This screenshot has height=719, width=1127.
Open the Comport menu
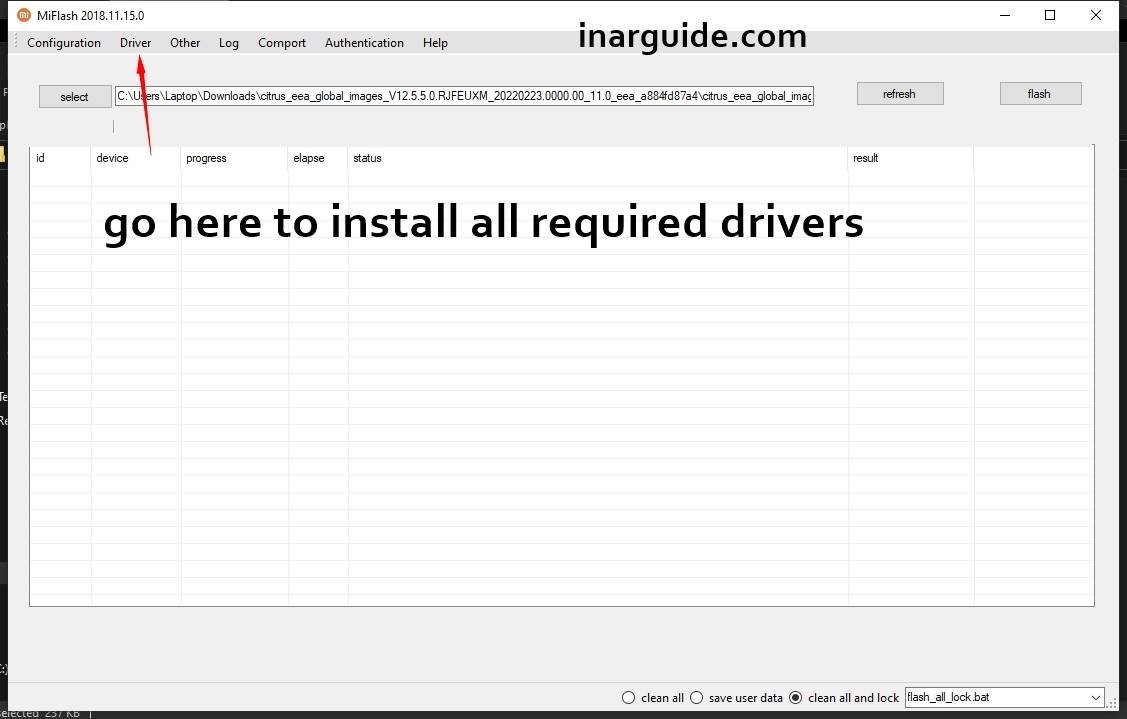click(282, 42)
